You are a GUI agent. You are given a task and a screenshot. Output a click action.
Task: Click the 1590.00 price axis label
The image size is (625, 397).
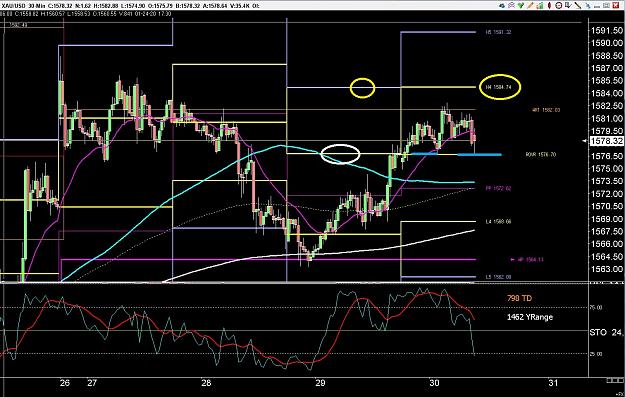pos(607,43)
